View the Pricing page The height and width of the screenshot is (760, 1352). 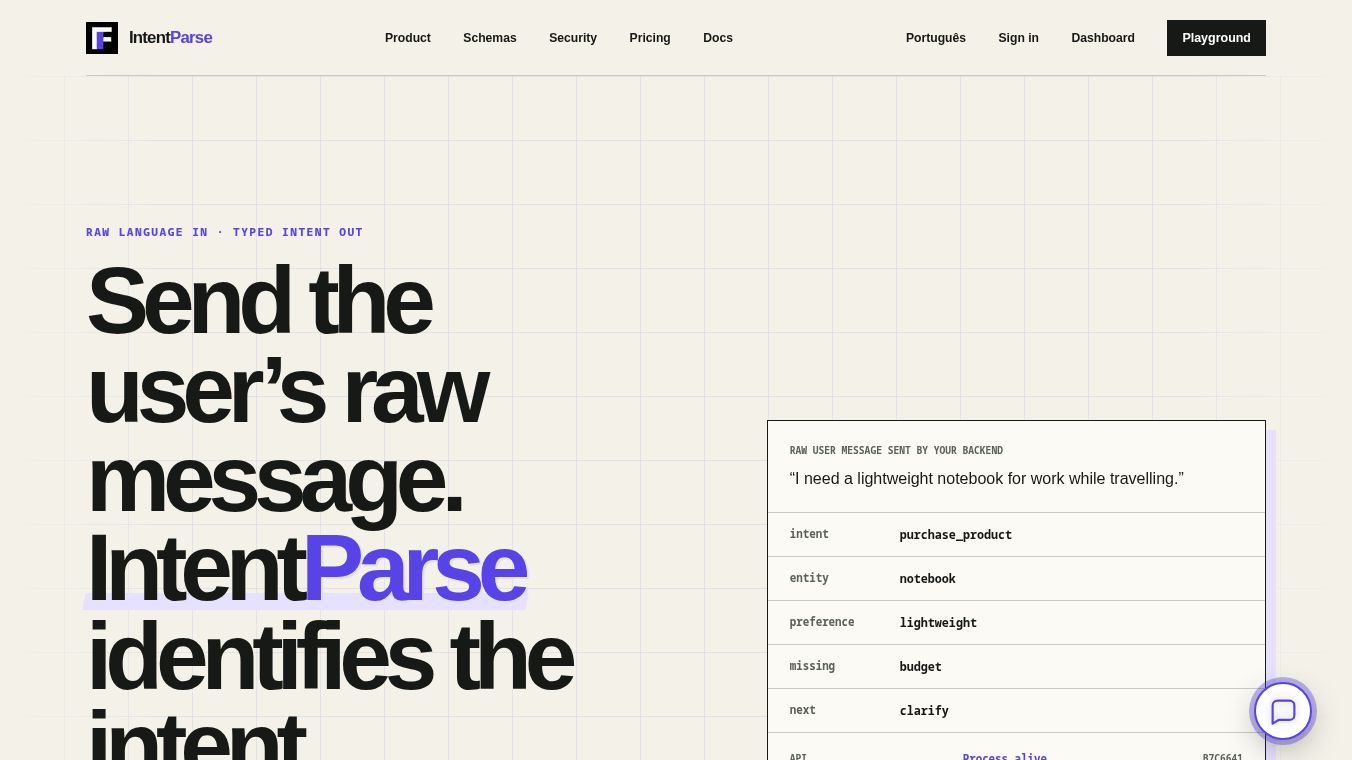point(650,38)
